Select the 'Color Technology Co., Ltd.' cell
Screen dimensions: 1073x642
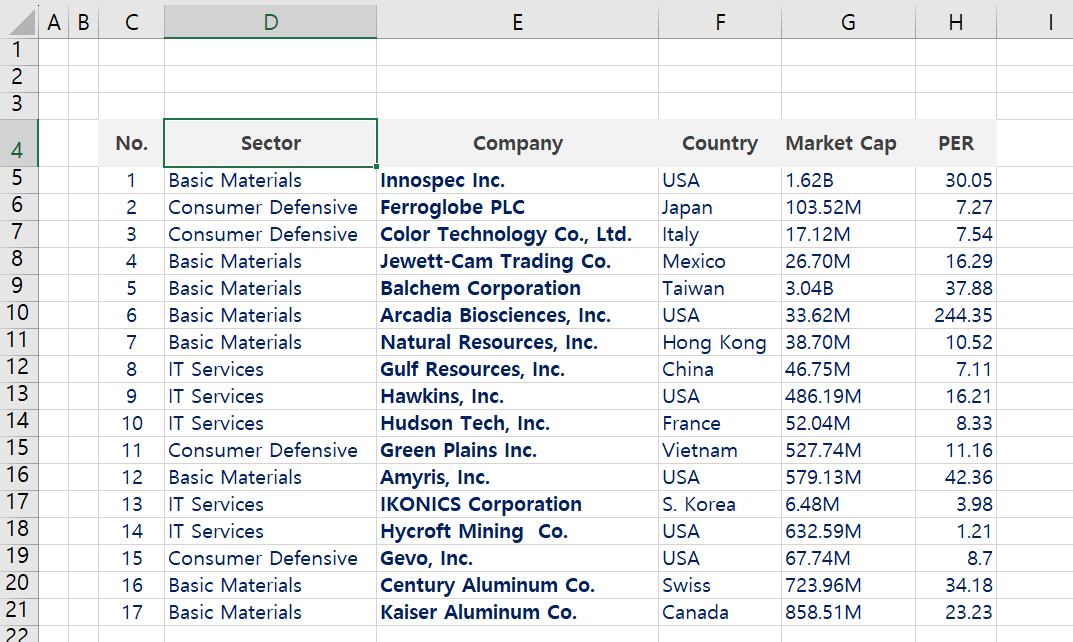pyautogui.click(x=517, y=234)
